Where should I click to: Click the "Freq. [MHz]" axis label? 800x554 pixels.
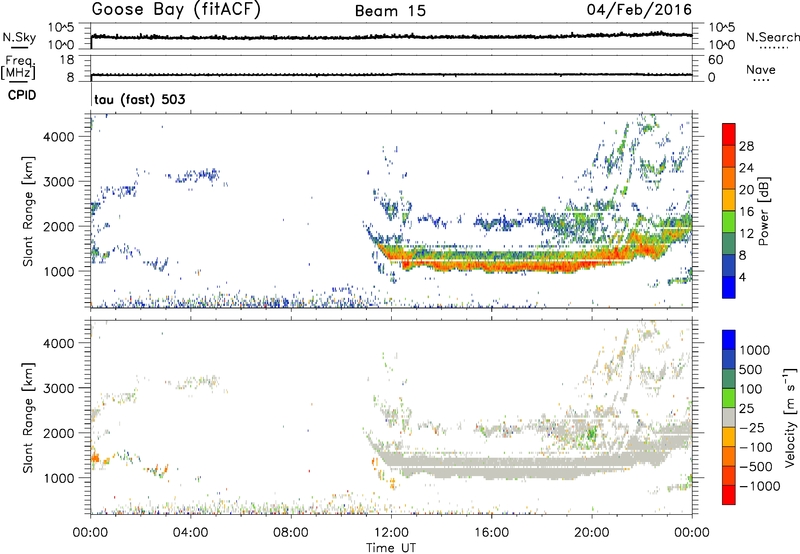pos(18,67)
